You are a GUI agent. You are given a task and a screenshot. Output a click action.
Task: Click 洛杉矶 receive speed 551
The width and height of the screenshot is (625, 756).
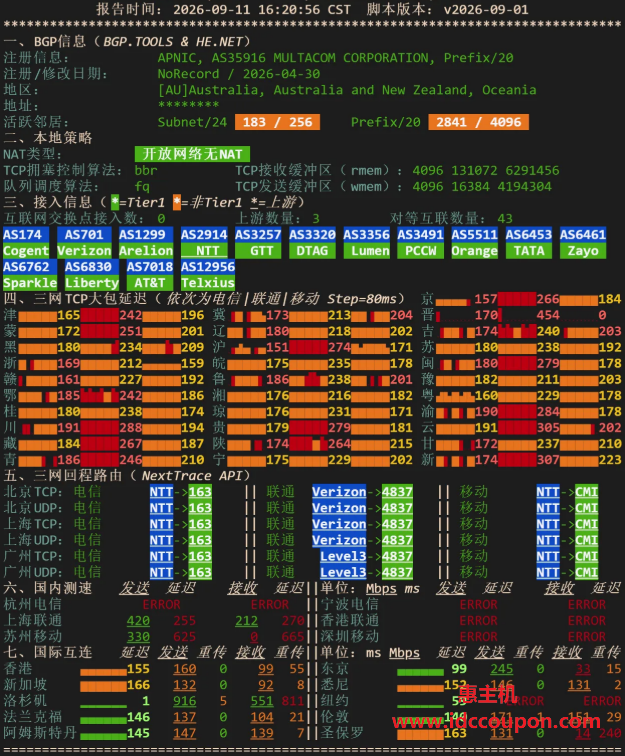point(262,701)
